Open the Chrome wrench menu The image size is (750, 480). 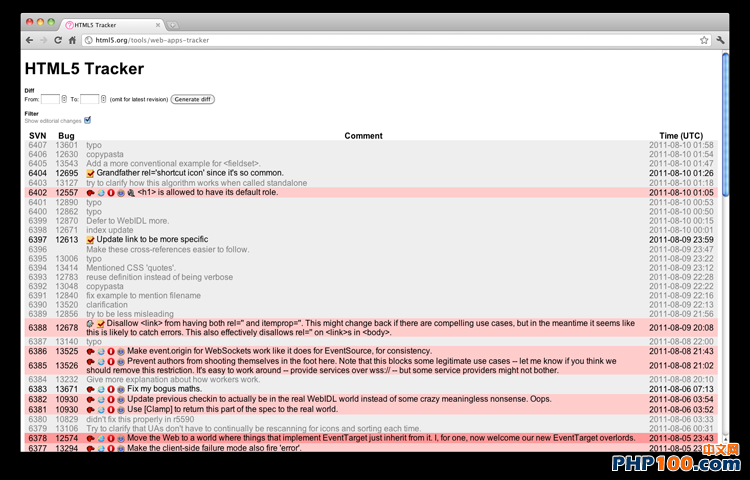click(720, 40)
